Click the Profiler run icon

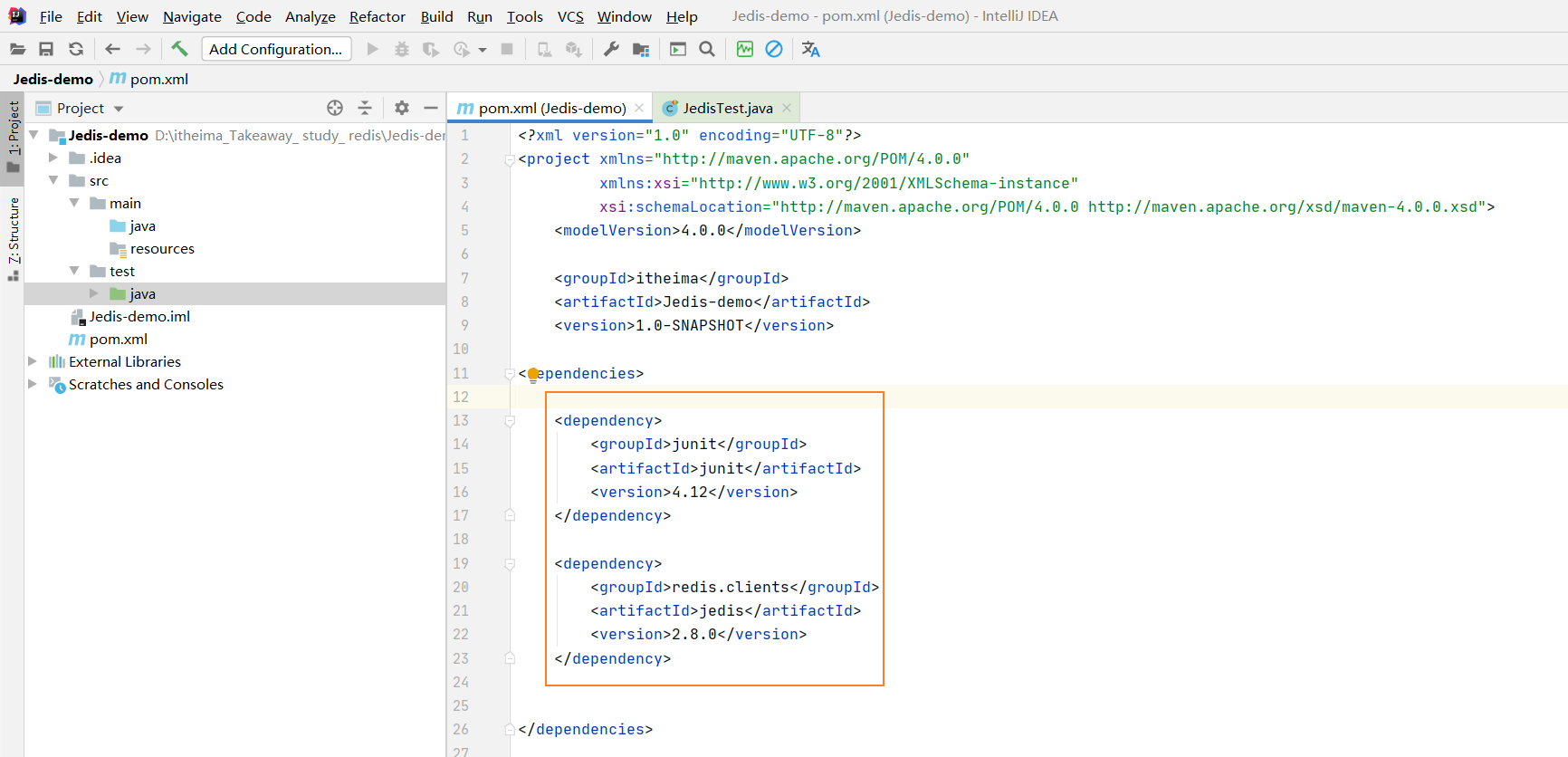click(462, 49)
